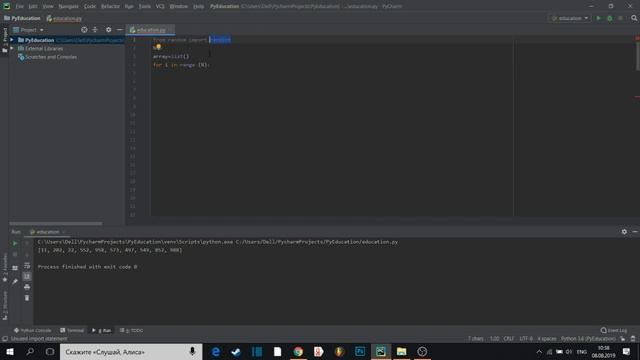Image resolution: width=640 pixels, height=360 pixels.
Task: Open the TODO tool window
Action: click(x=131, y=331)
